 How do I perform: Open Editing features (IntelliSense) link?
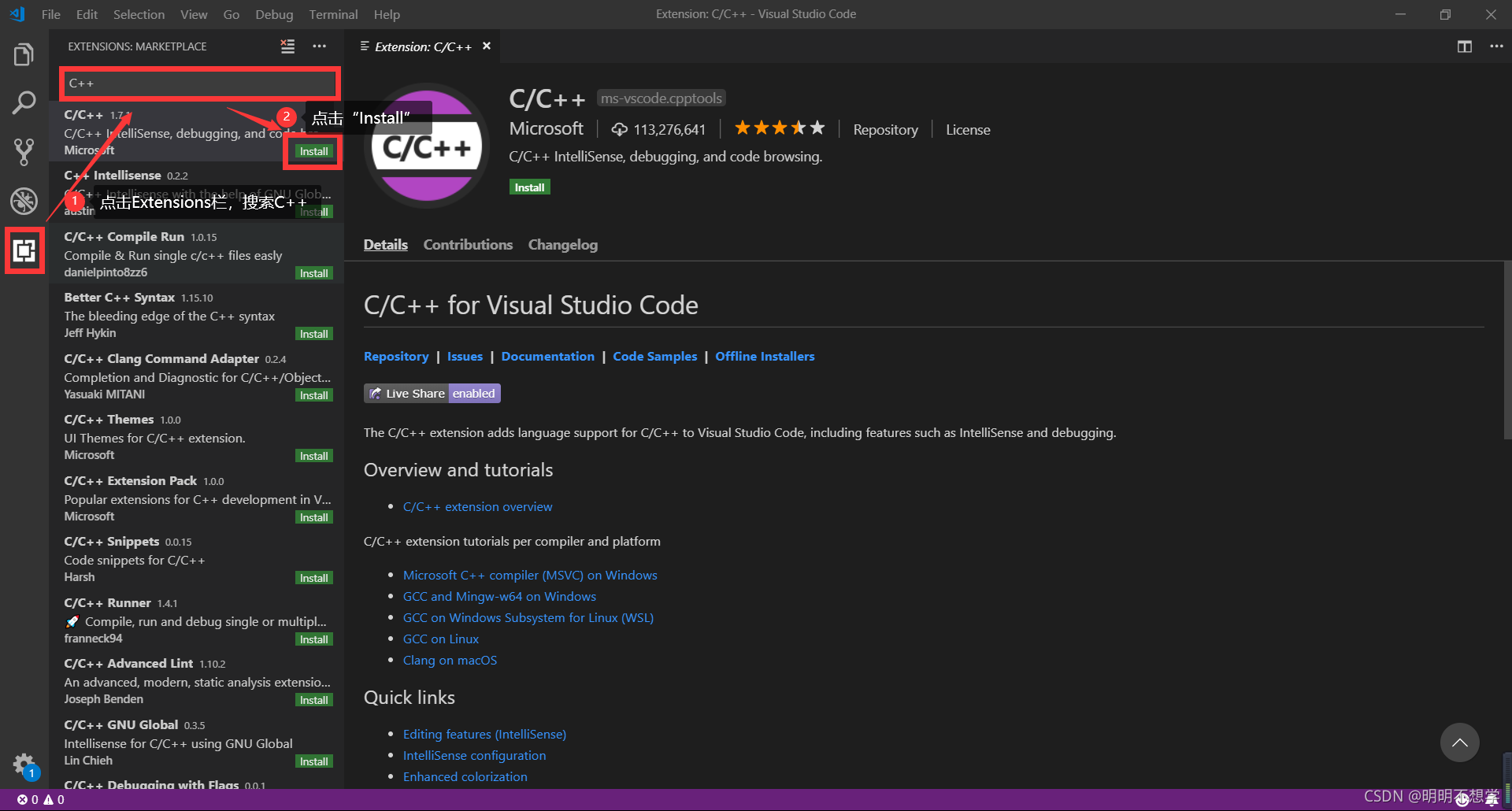[484, 735]
